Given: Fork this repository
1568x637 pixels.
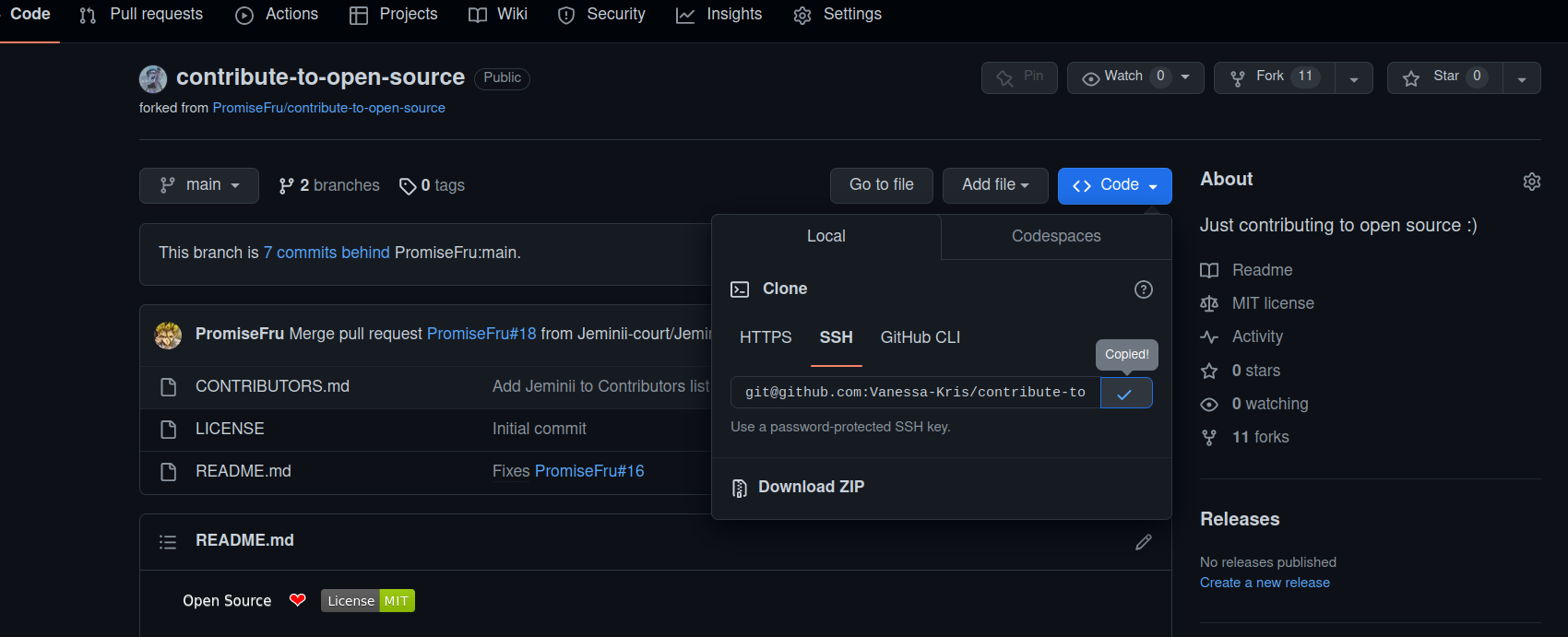Looking at the screenshot, I should (1275, 77).
